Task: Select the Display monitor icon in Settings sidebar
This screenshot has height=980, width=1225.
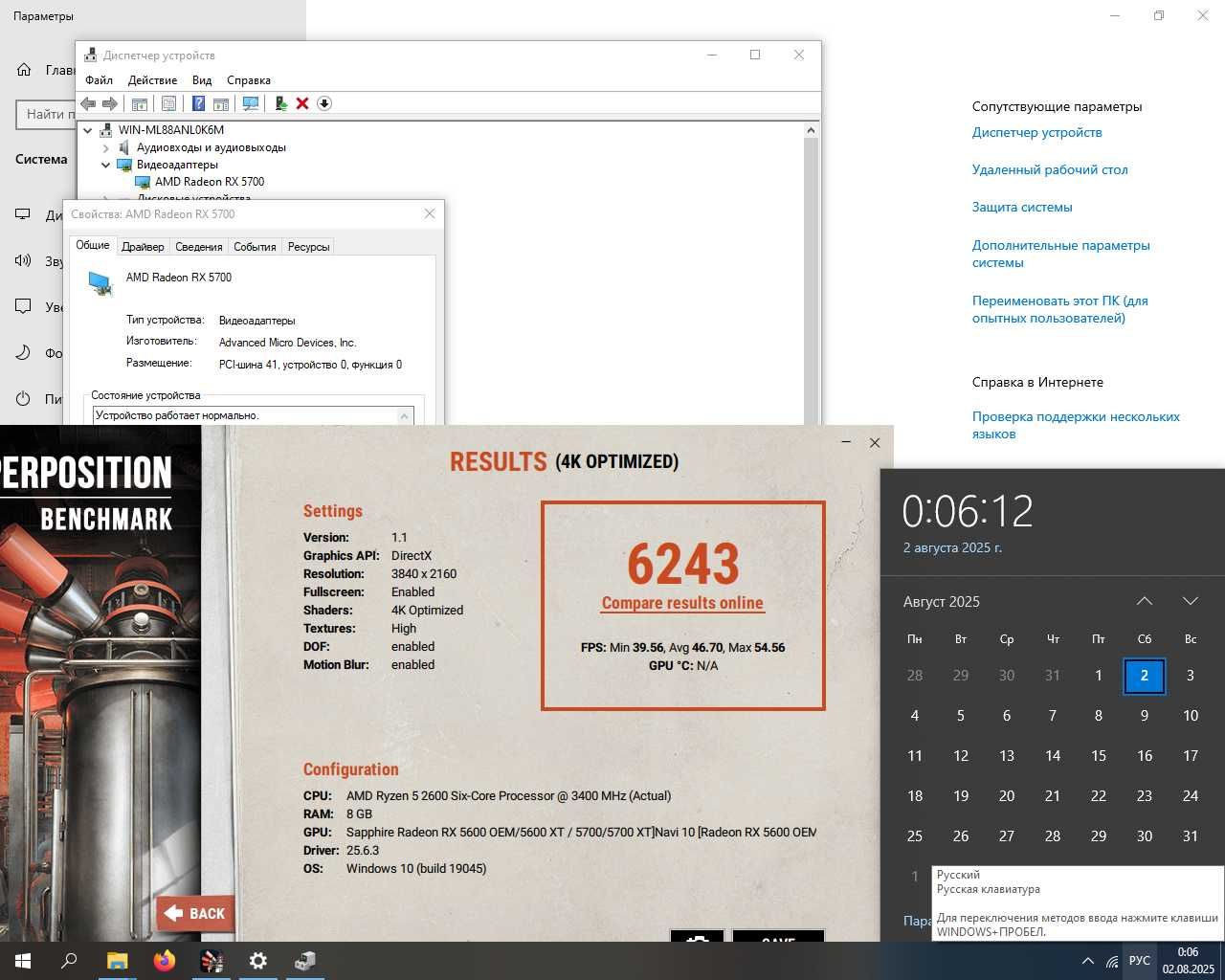Action: pos(24,214)
